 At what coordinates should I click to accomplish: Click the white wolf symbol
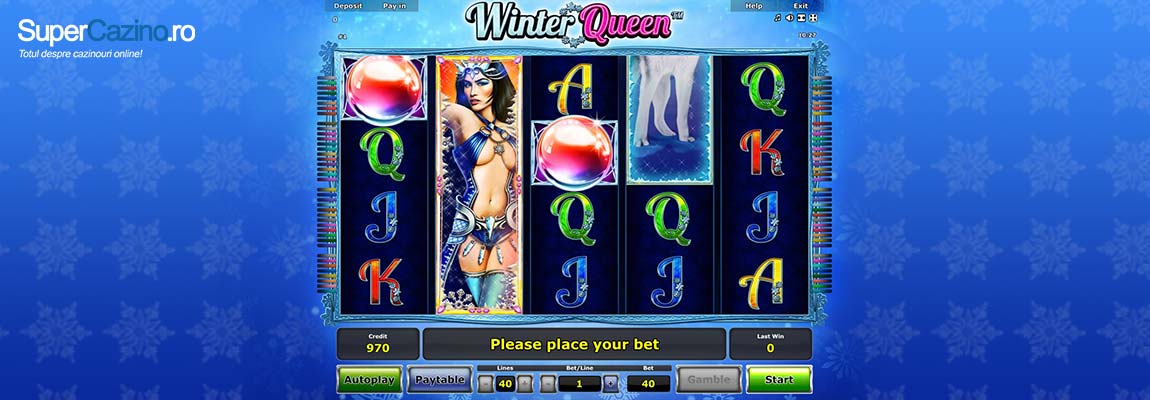670,119
